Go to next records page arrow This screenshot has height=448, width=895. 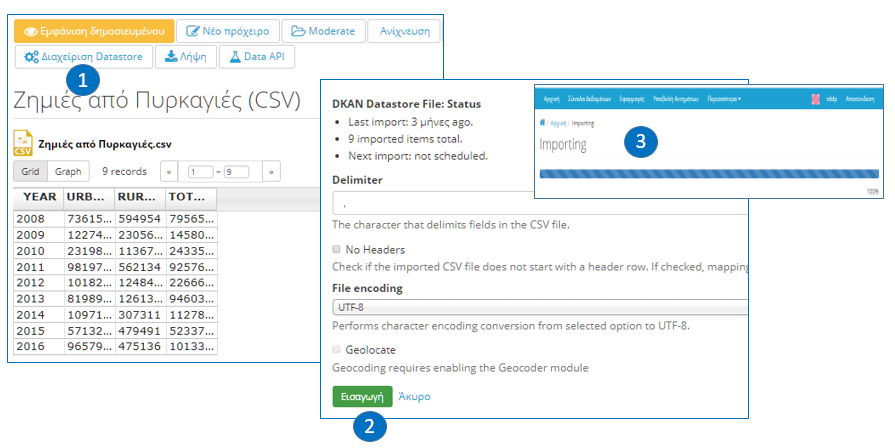270,172
